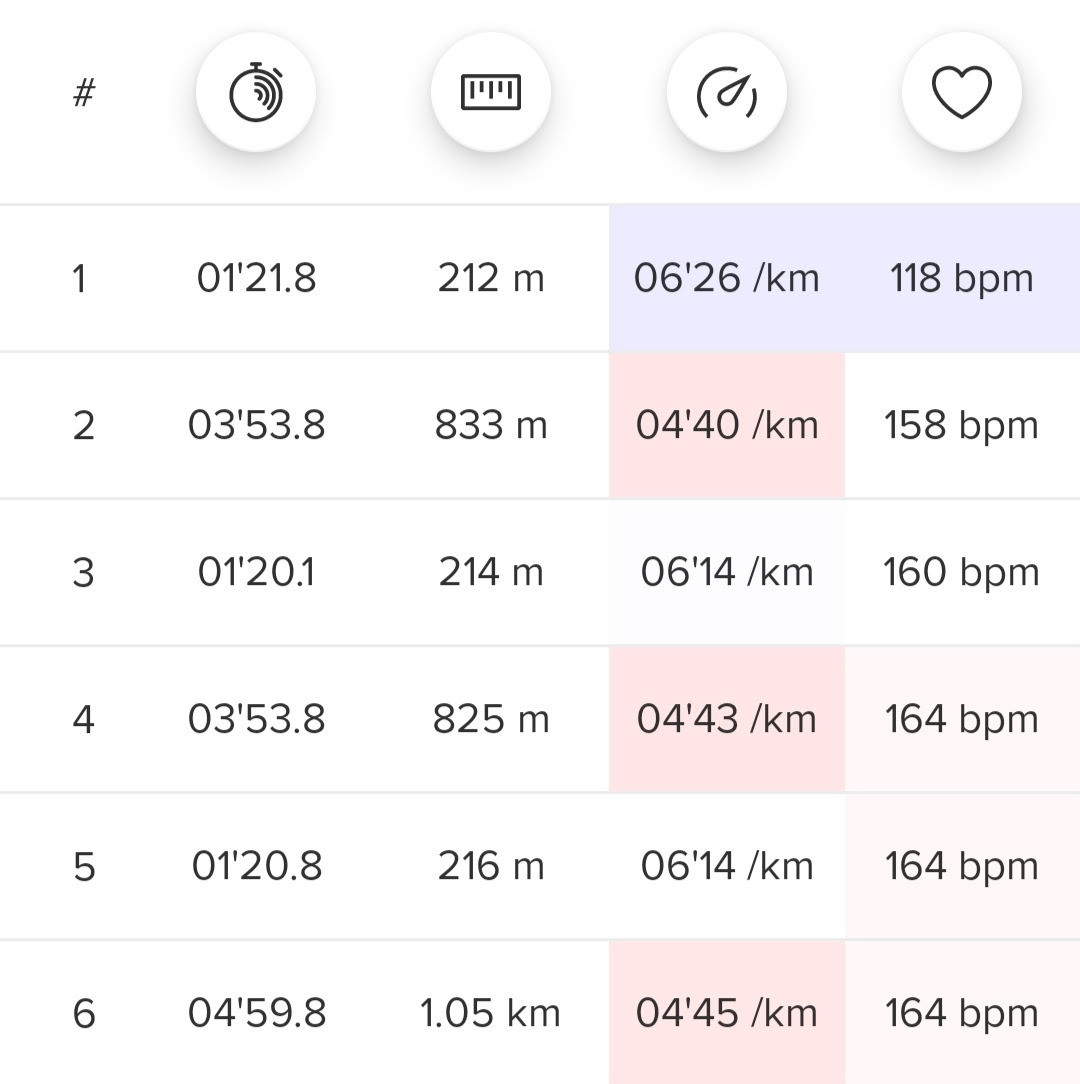The width and height of the screenshot is (1080, 1084).
Task: Select the 1.05 km distance in lap 6
Action: click(491, 1013)
